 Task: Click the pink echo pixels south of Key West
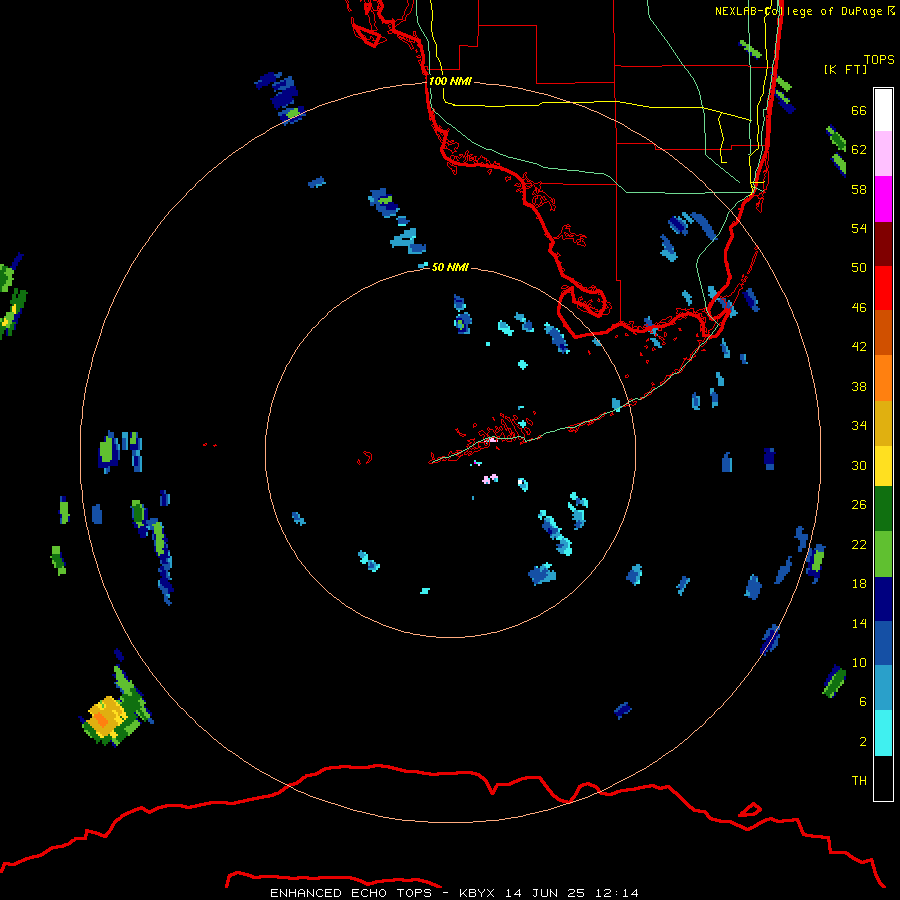click(490, 479)
